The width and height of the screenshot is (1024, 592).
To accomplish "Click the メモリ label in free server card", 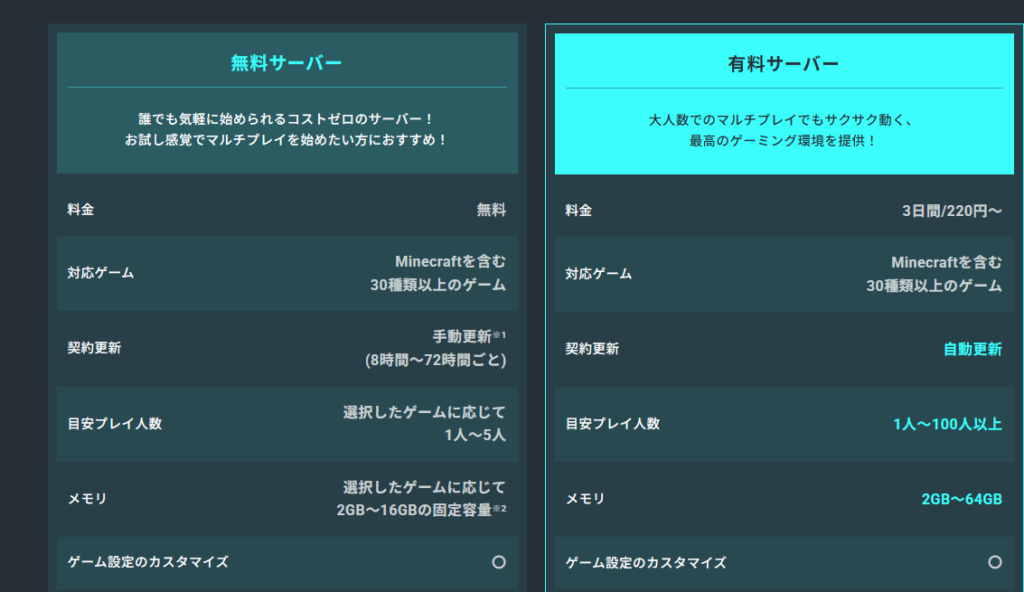I will 88,499.
